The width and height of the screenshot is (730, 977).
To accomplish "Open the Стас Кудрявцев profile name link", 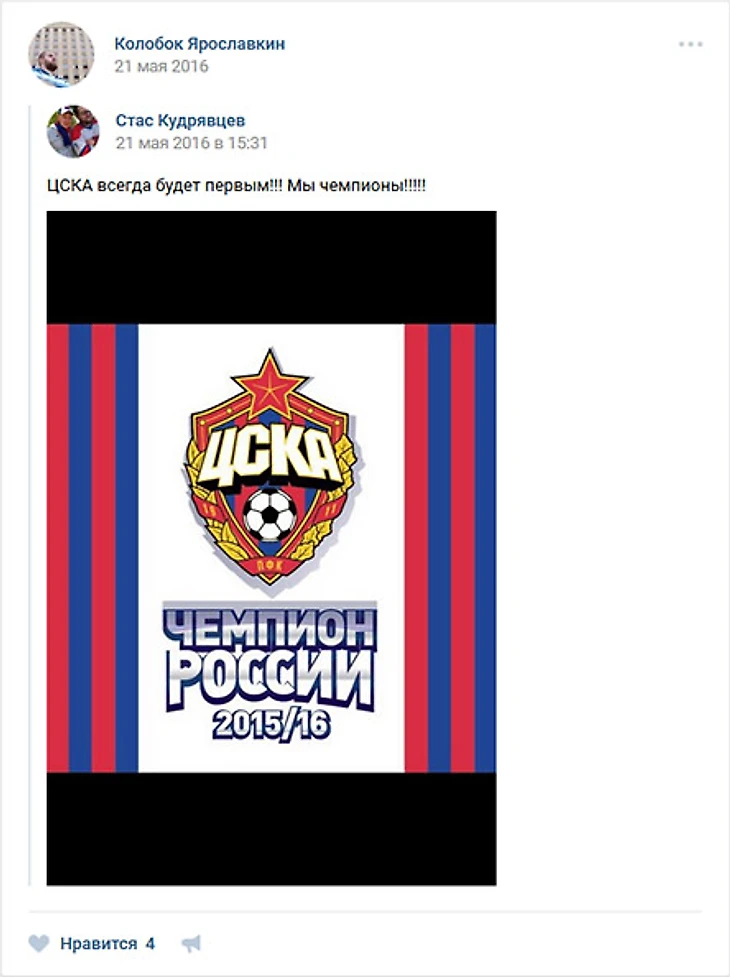I will [x=180, y=120].
